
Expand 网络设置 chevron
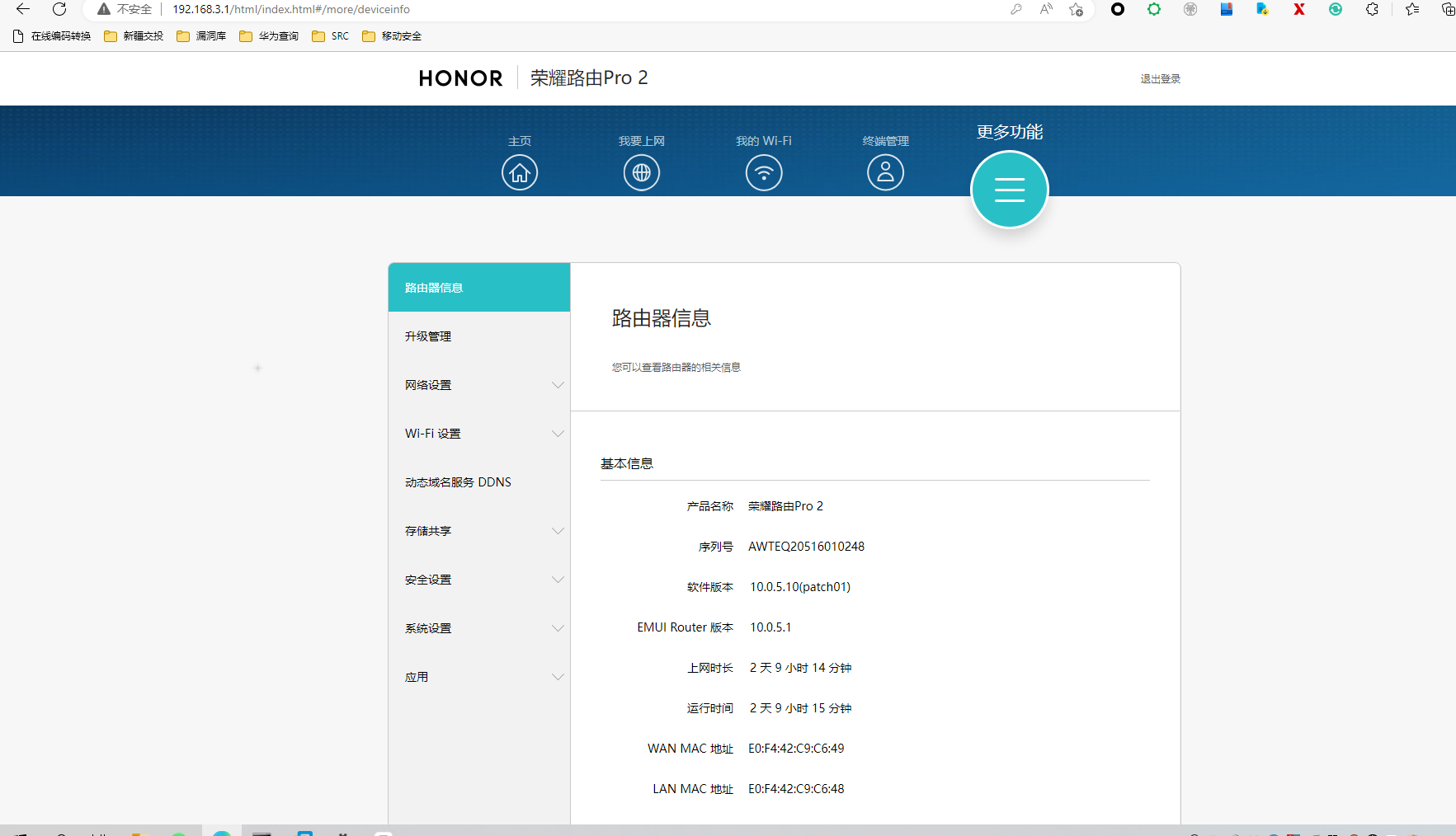click(558, 385)
